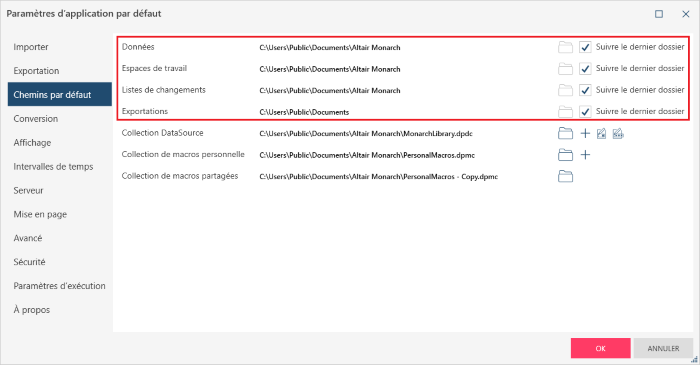Uncheck Suivre le dernier dossier for Listes de changements
Image resolution: width=700 pixels, height=365 pixels.
coord(585,90)
